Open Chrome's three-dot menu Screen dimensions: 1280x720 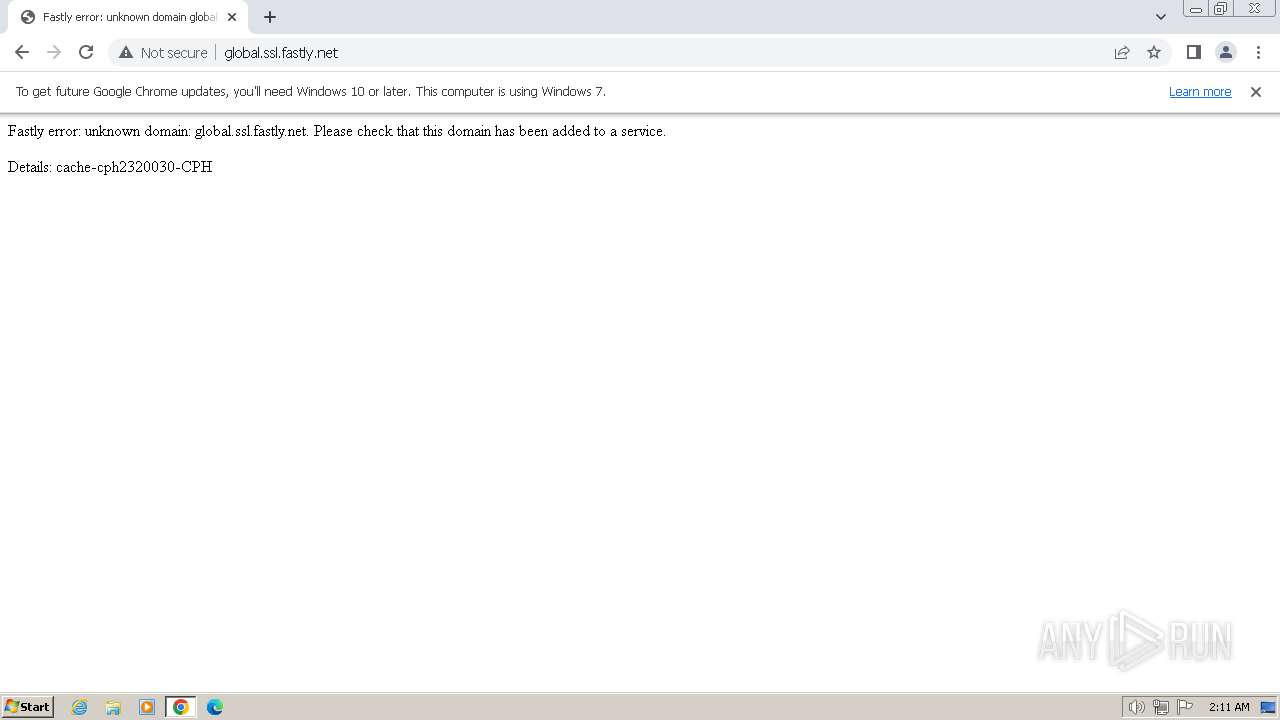coord(1258,52)
